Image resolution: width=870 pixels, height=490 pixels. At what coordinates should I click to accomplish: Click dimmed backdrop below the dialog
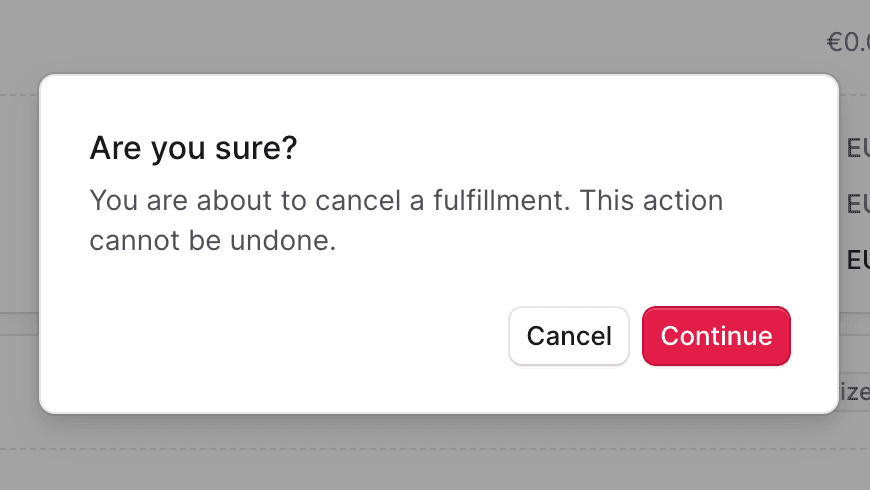click(435, 452)
